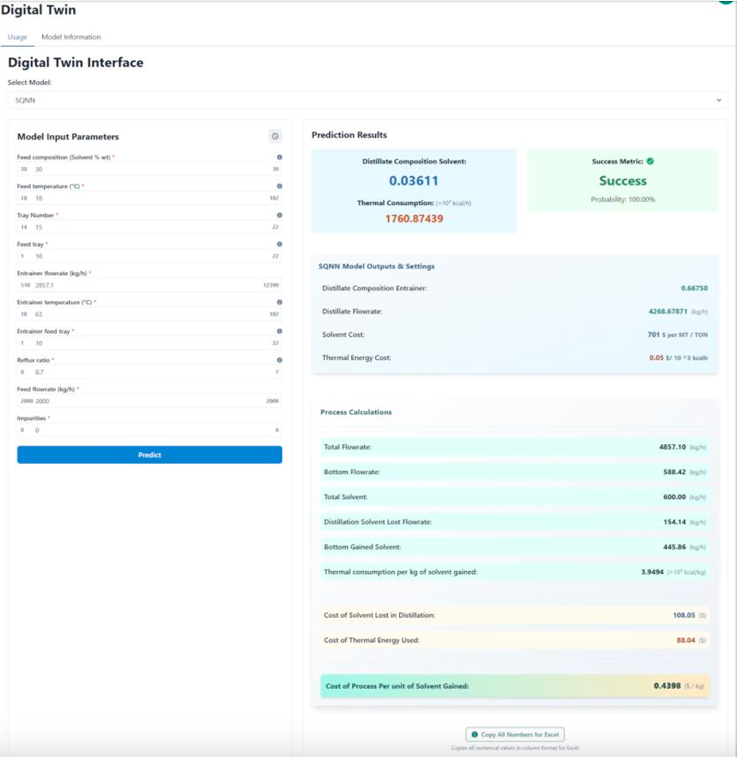Image resolution: width=737 pixels, height=757 pixels.
Task: Click Copy All Numbers for Excel button
Action: click(515, 734)
